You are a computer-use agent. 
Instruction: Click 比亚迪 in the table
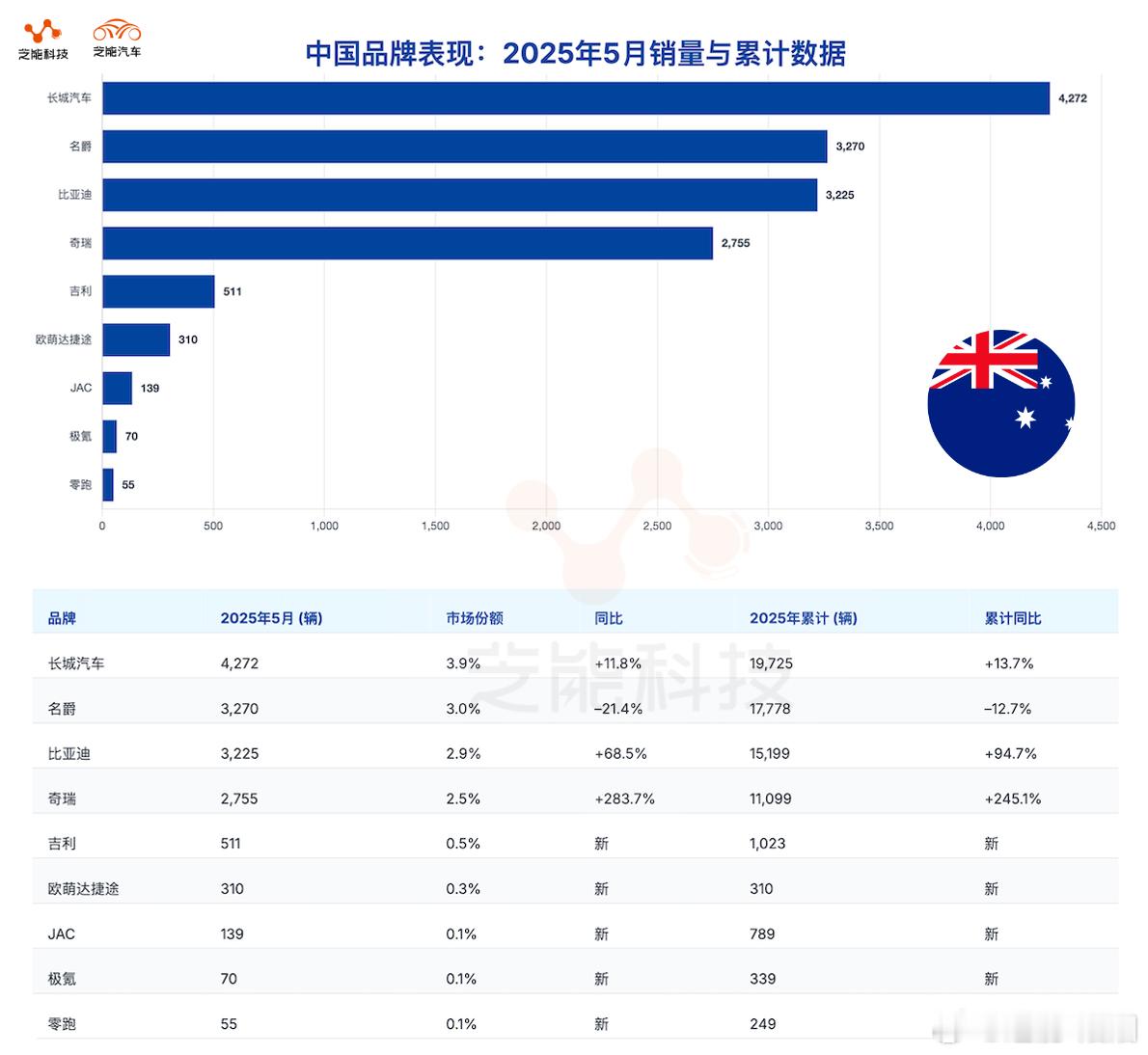[x=68, y=753]
